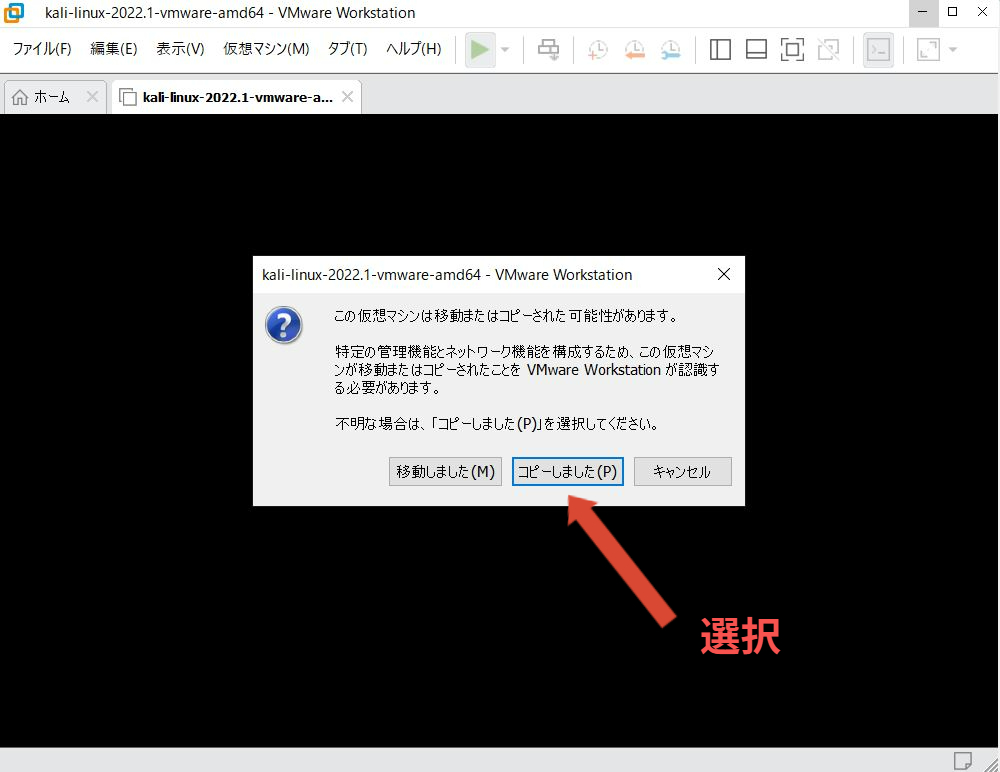Open the stretch display dropdown arrow
This screenshot has height=772, width=1000.
tap(953, 50)
